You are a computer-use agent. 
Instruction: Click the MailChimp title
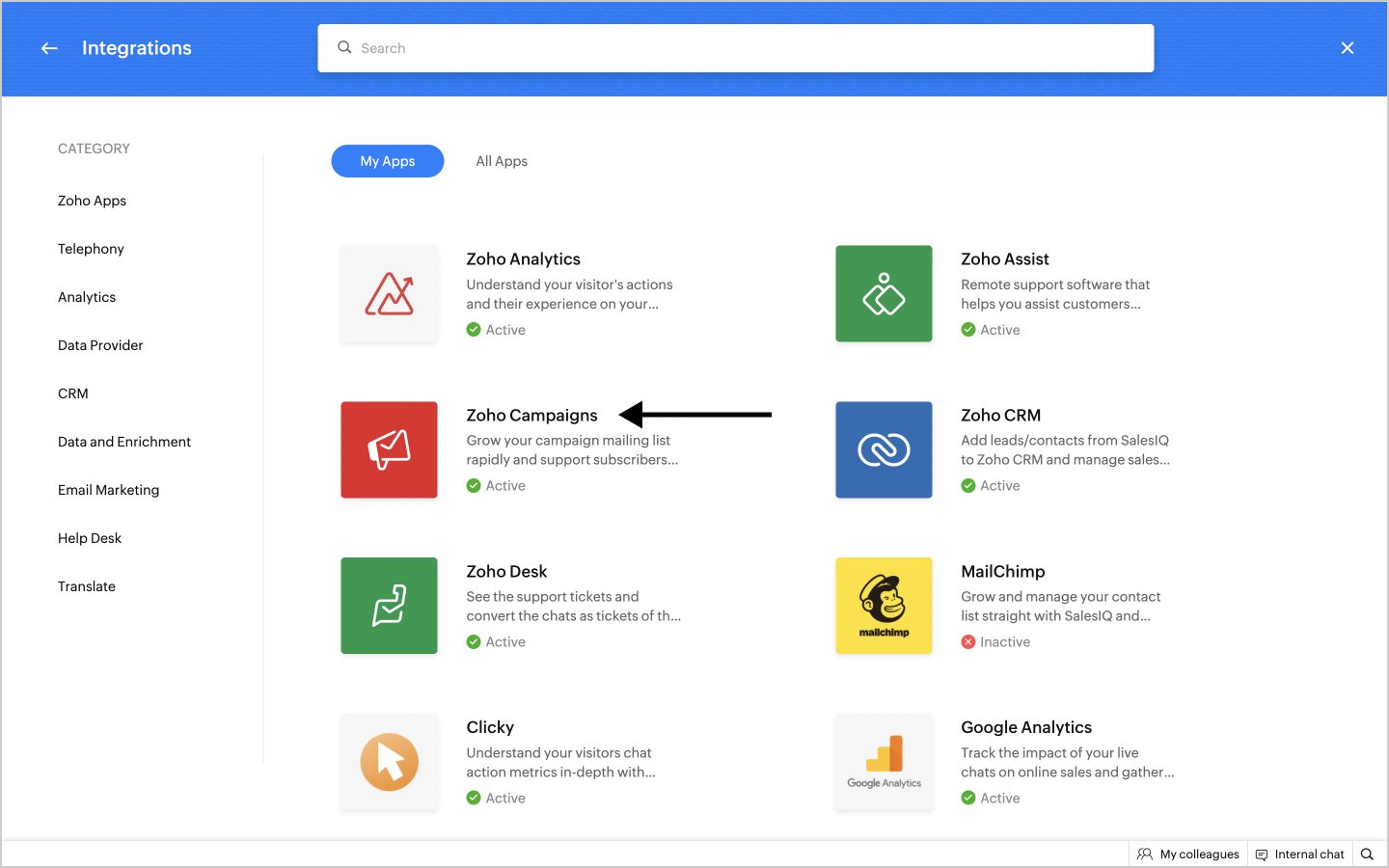(1003, 572)
